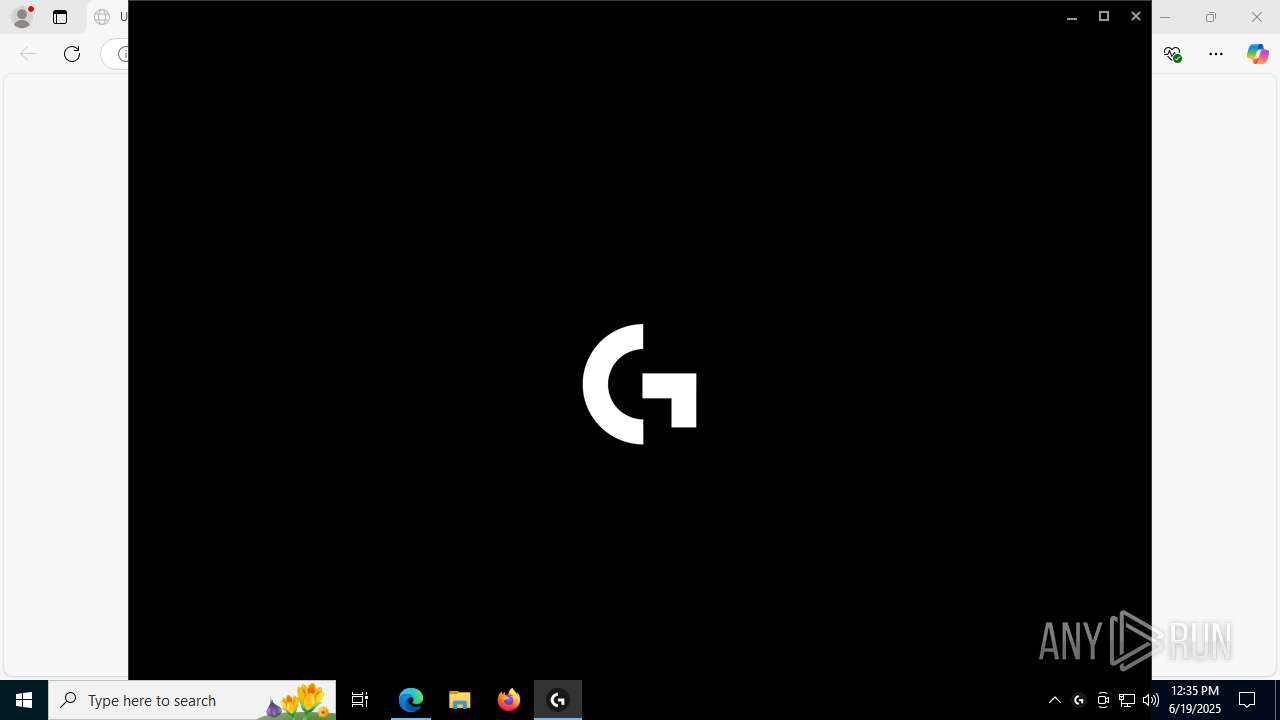This screenshot has width=1280, height=720.
Task: Click the taskbar search box
Action: [192, 700]
